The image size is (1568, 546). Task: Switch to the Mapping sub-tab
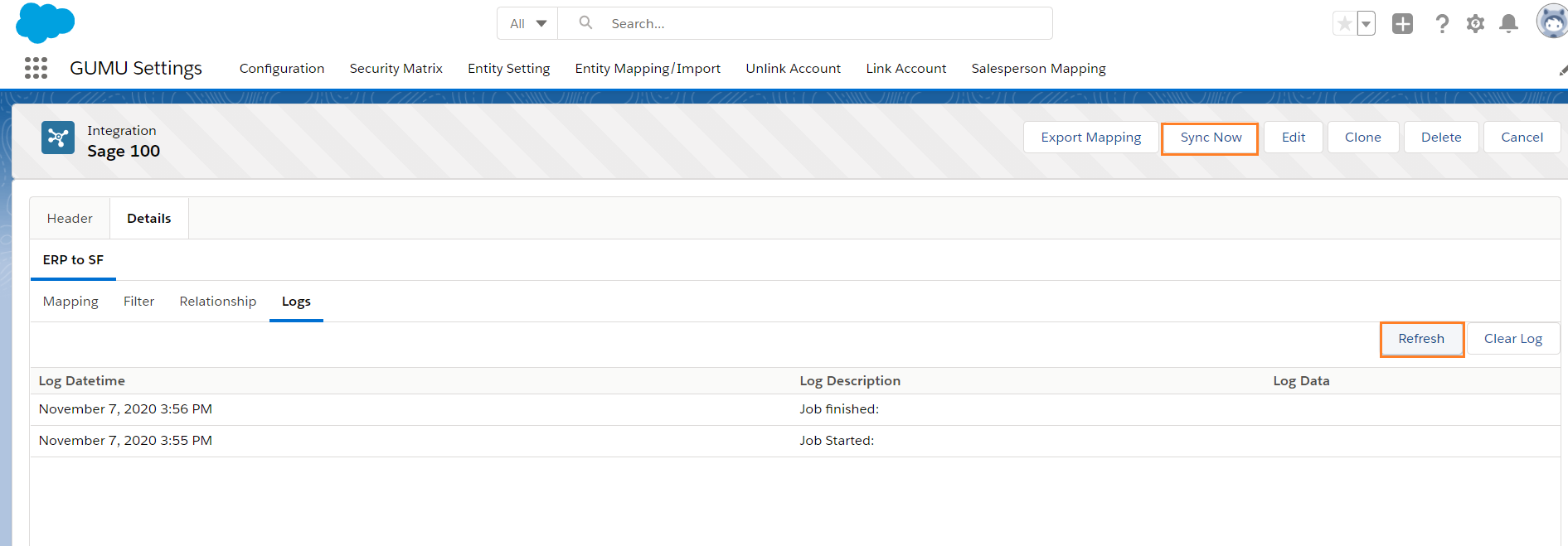point(70,302)
